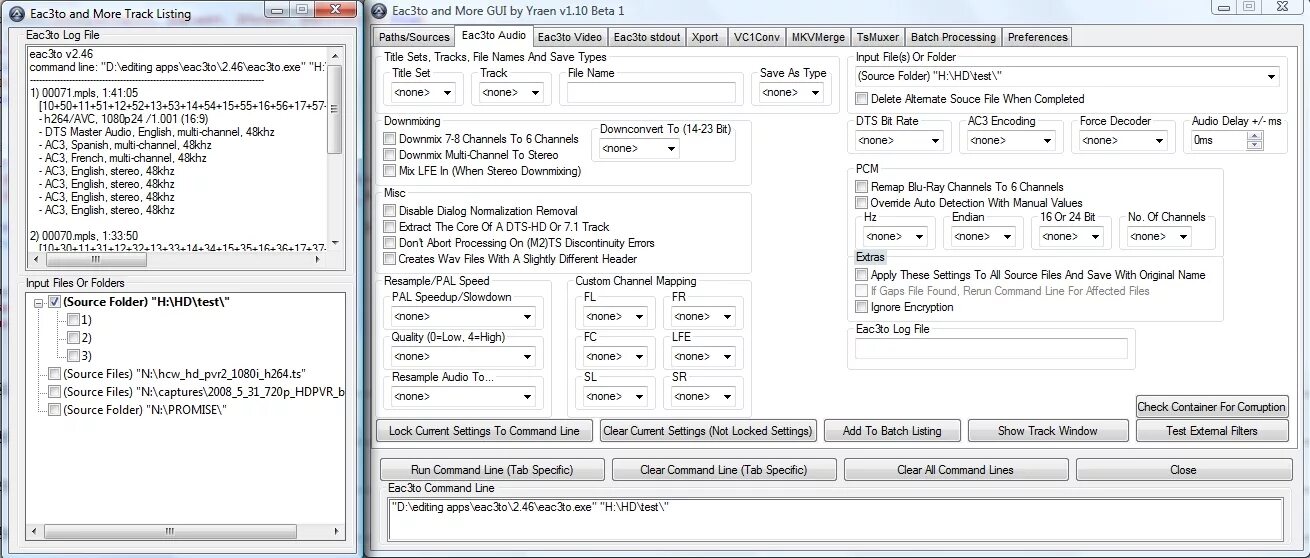Go to the VC1Conv tab
Viewport: 1310px width, 558px height.
click(x=756, y=37)
